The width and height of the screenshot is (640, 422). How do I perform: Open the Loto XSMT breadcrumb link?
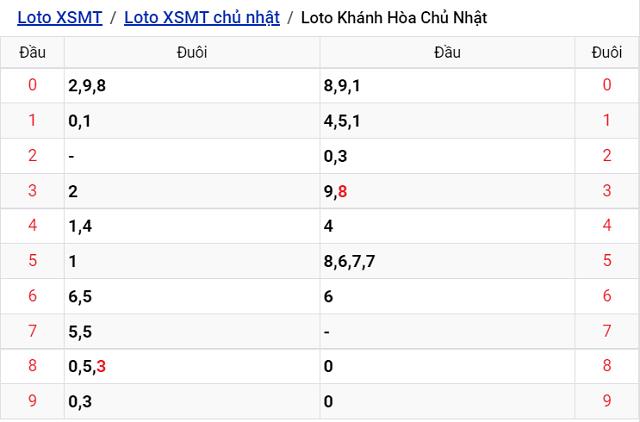(59, 17)
